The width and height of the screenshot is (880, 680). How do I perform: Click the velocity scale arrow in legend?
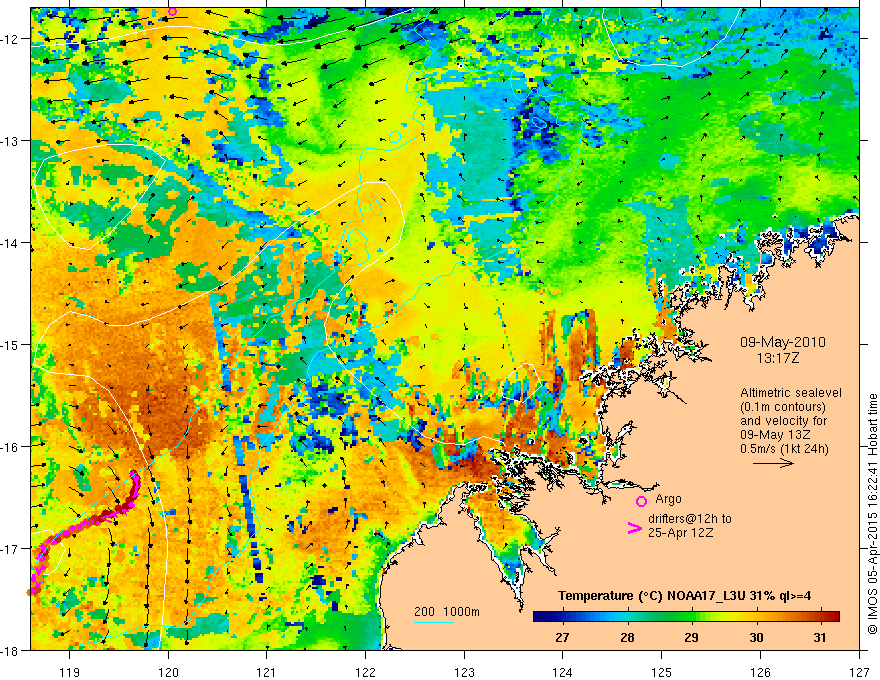[773, 463]
